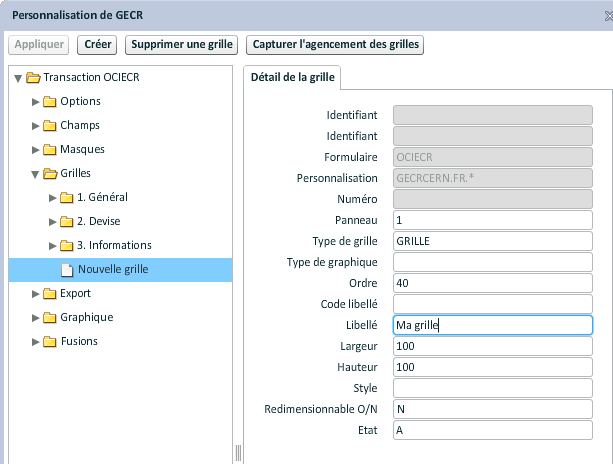Screen dimensions: 613x464
Task: Click Capturer l'agencement des grilles
Action: coord(336,45)
